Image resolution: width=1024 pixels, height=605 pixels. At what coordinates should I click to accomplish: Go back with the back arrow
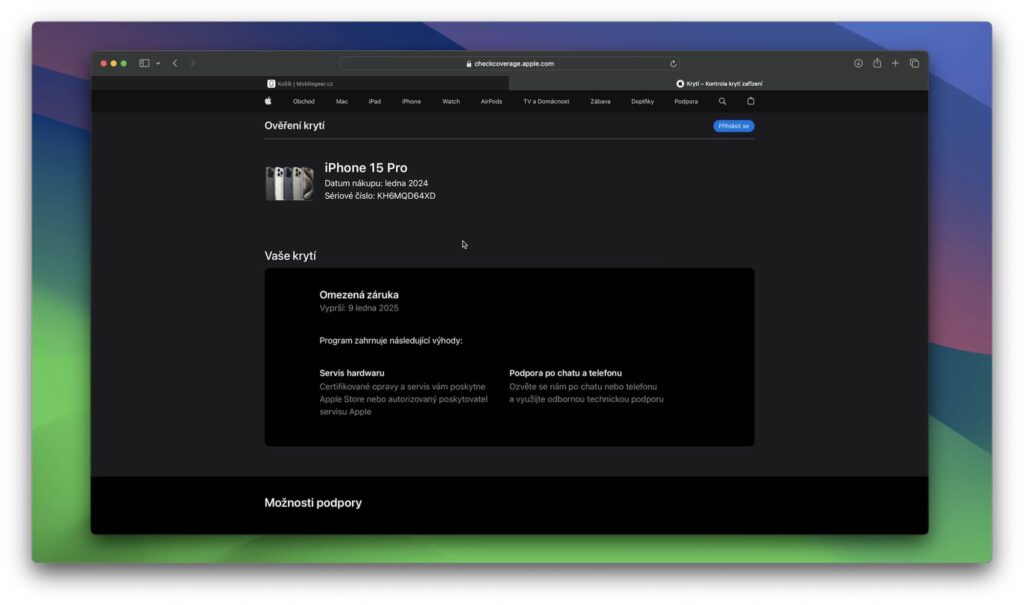[175, 63]
